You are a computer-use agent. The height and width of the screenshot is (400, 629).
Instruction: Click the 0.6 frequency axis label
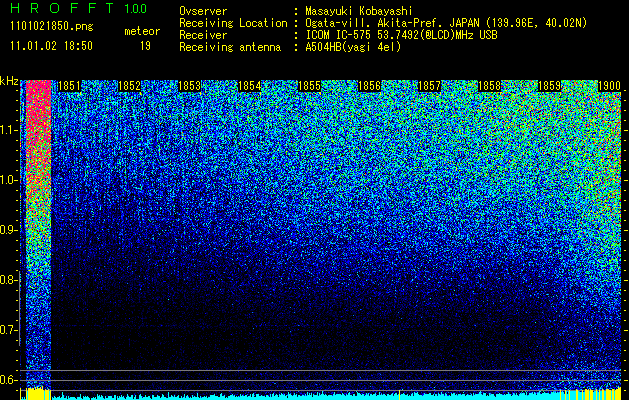click(9, 380)
